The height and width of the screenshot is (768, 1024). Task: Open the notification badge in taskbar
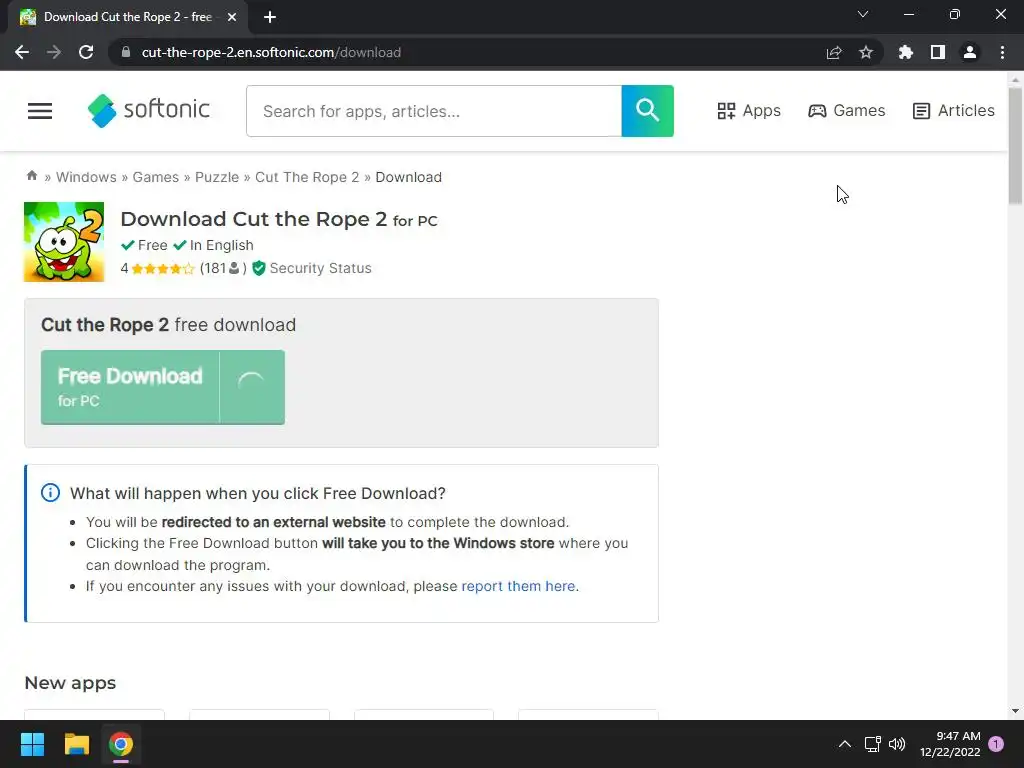pos(996,744)
